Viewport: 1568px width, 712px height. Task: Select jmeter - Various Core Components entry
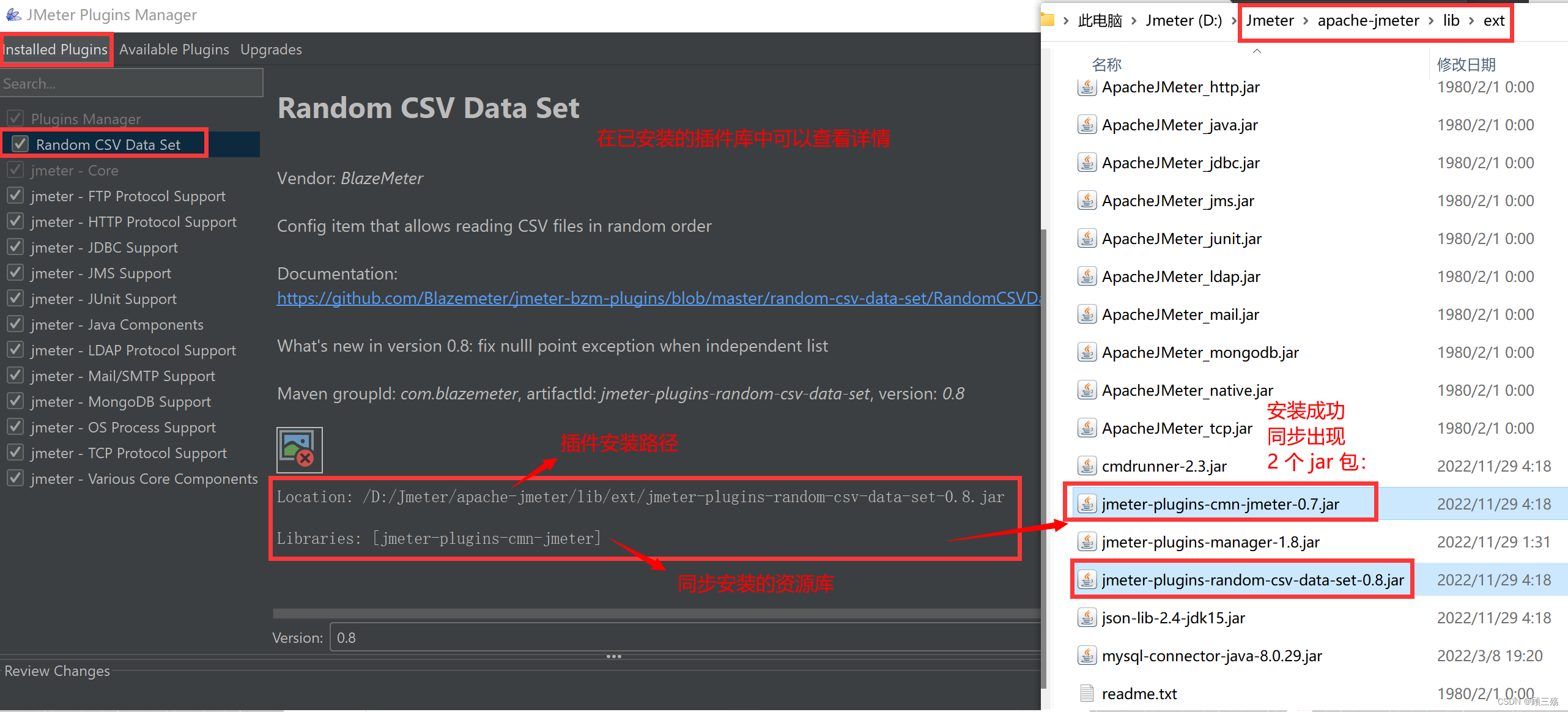coord(144,478)
